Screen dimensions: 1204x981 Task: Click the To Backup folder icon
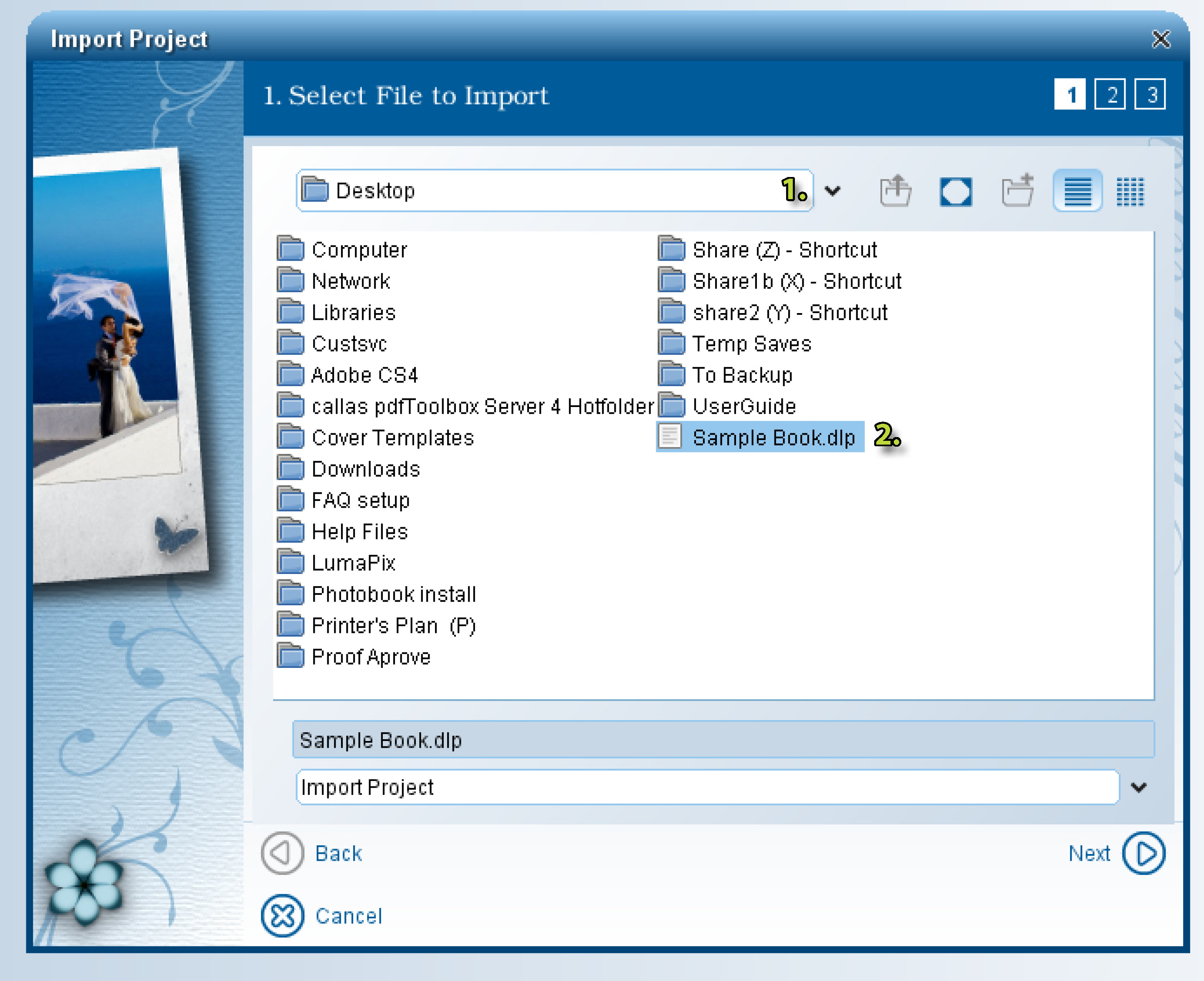pyautogui.click(x=671, y=374)
